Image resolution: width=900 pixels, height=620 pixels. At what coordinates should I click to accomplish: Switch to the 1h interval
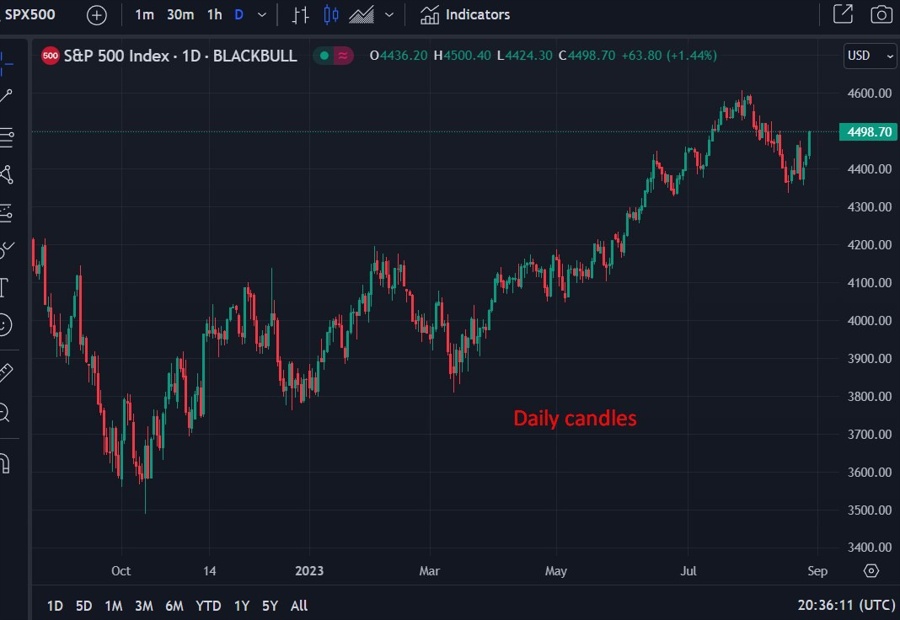click(215, 15)
